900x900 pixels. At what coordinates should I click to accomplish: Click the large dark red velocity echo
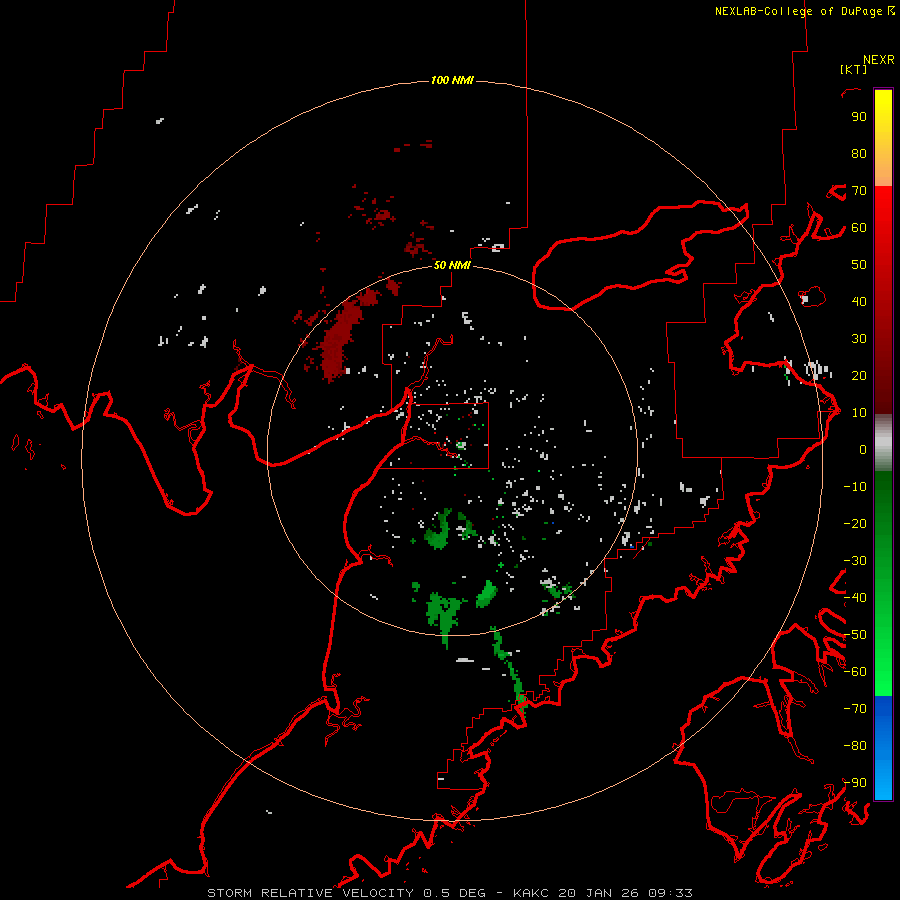pyautogui.click(x=340, y=339)
